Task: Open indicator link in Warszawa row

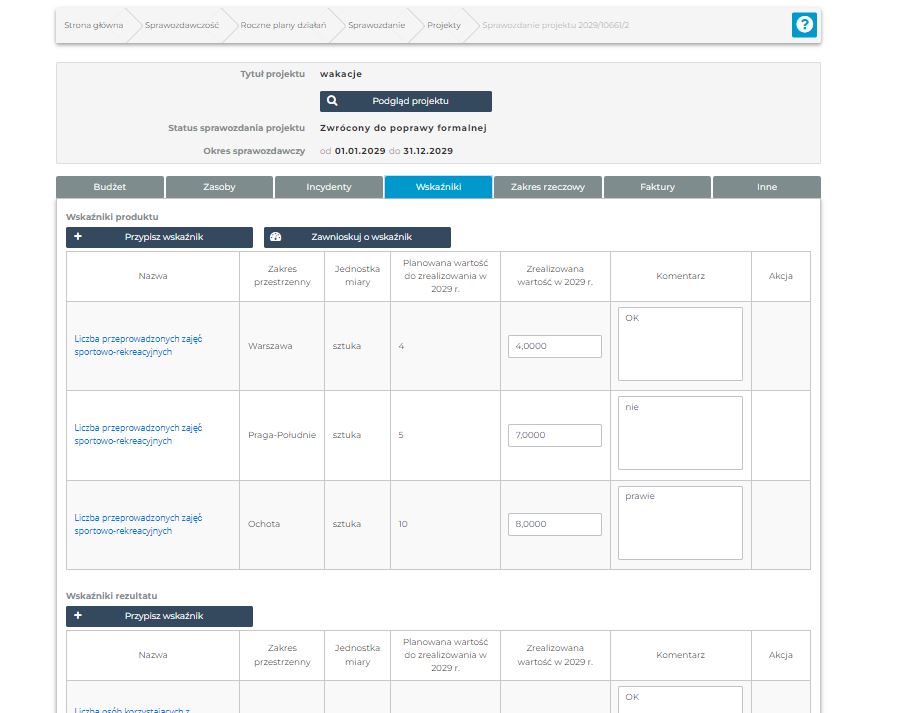Action: coord(138,345)
